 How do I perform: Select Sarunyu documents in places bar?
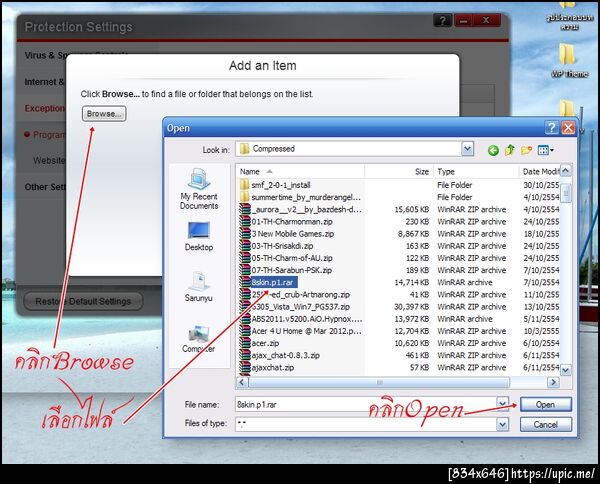199,287
